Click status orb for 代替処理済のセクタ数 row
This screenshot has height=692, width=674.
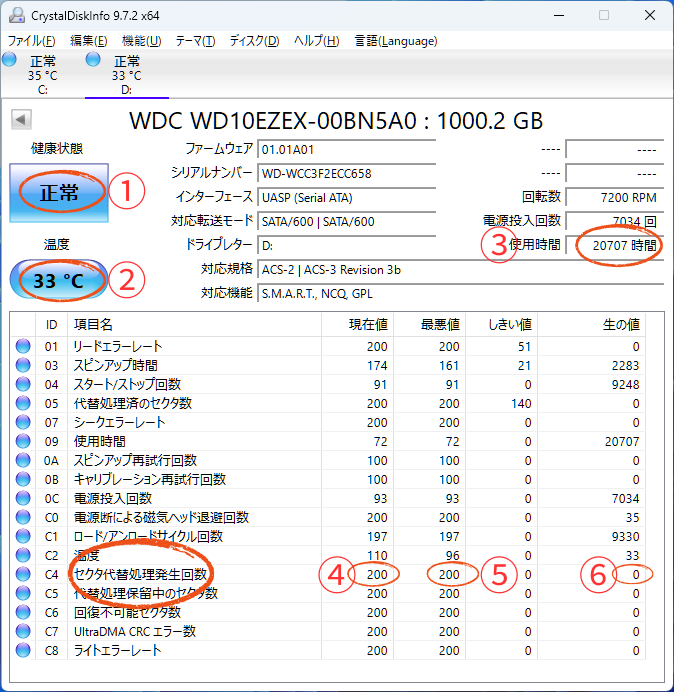24,403
